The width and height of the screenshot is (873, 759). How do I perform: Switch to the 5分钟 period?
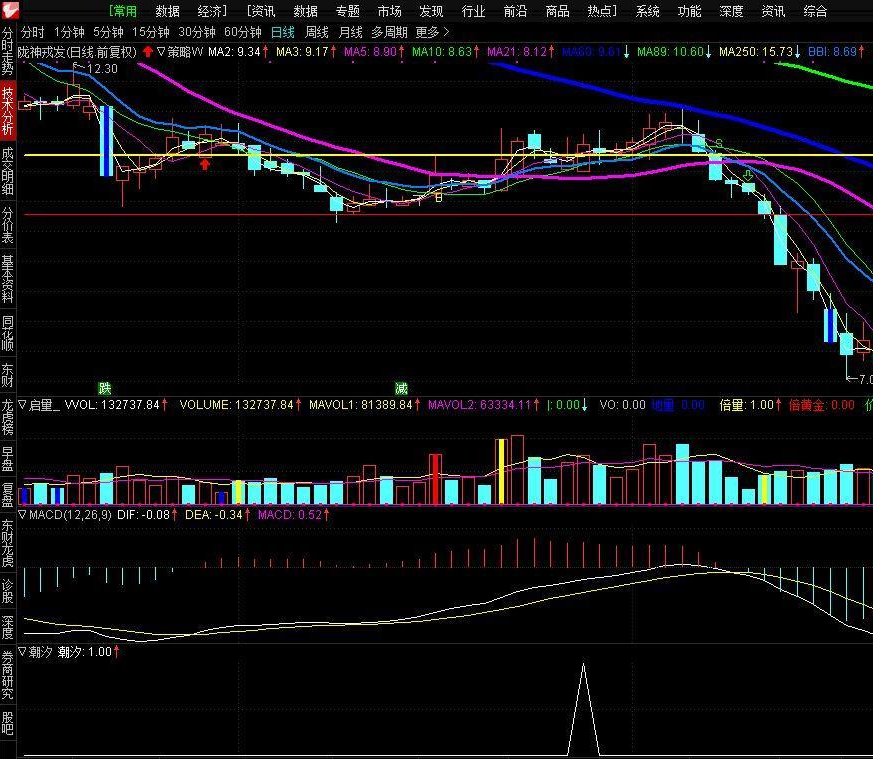[x=108, y=32]
